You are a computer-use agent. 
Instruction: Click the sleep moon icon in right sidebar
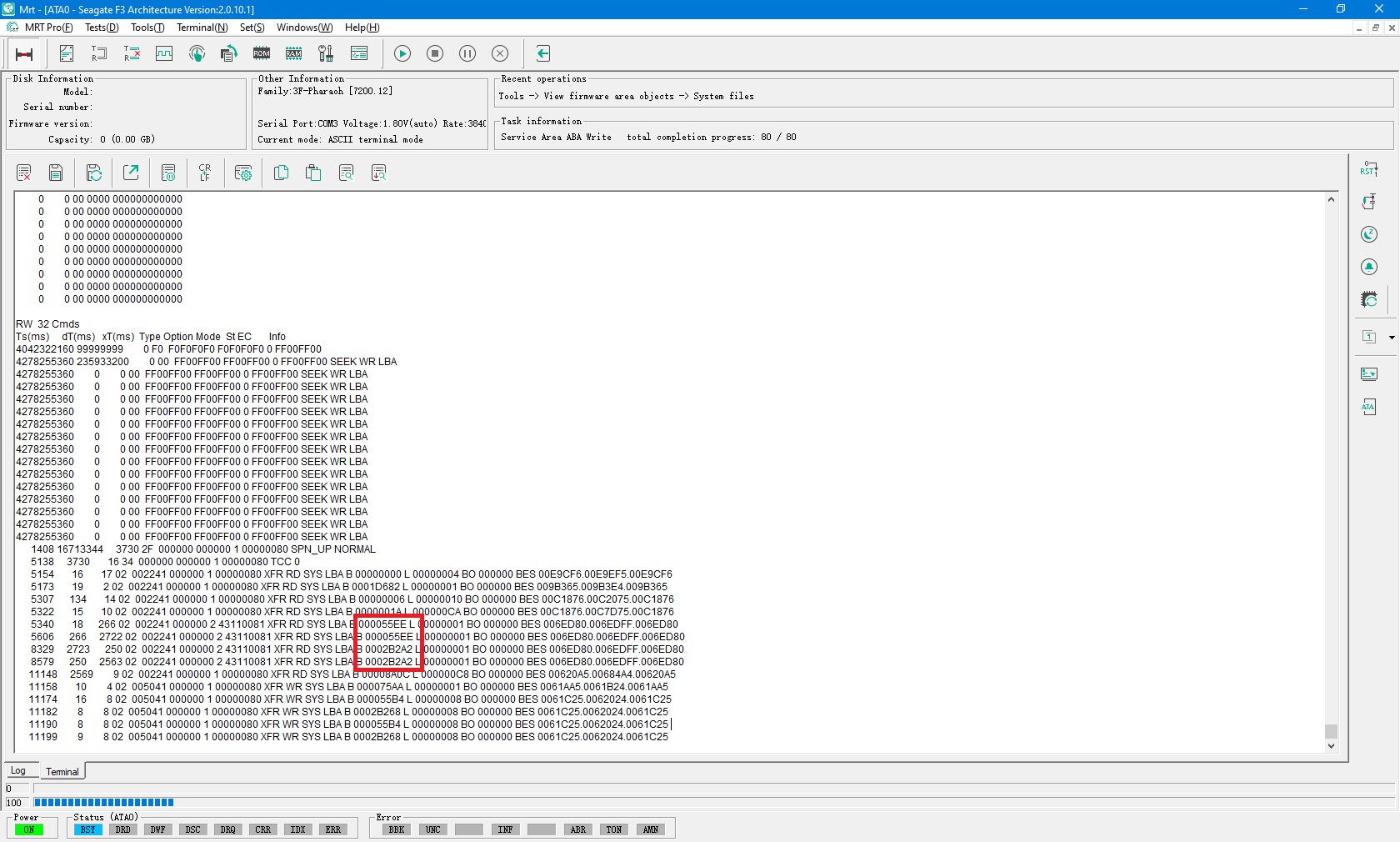tap(1369, 234)
